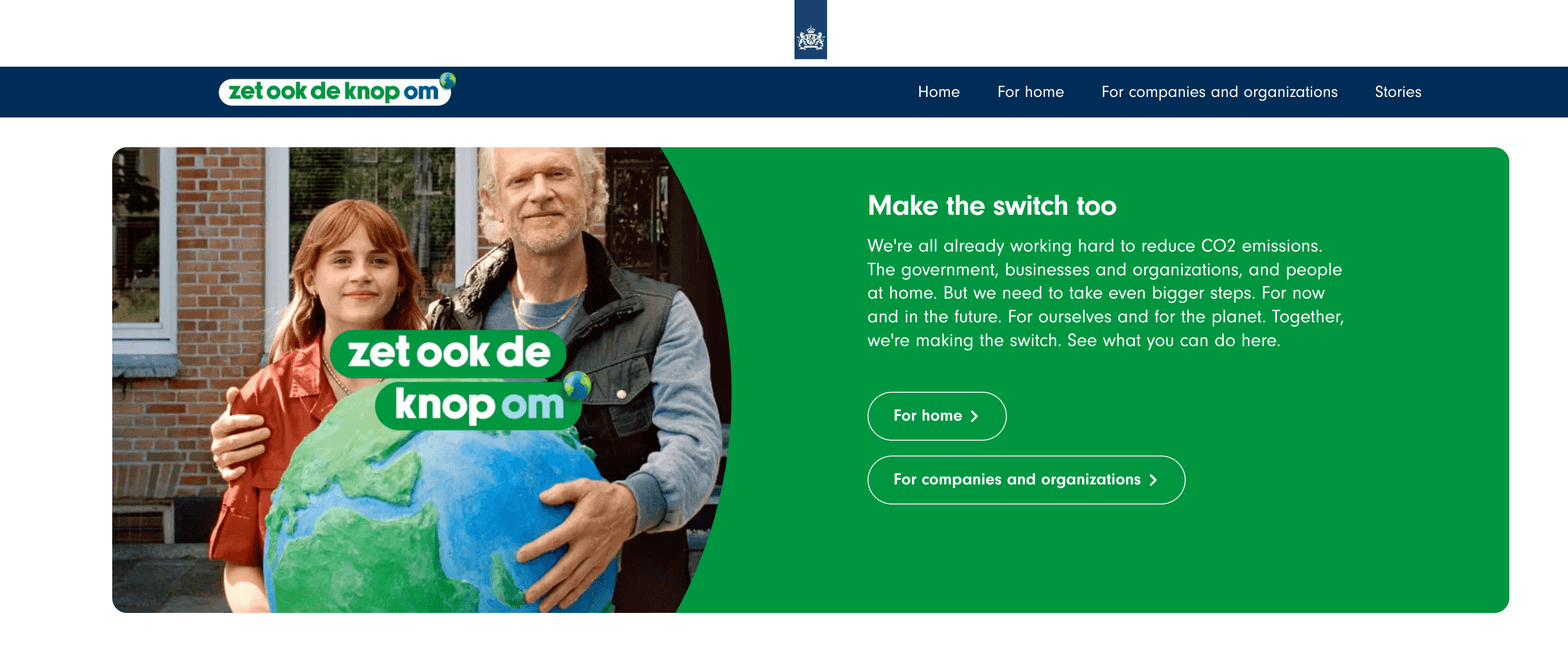The height and width of the screenshot is (669, 1568).
Task: Open For companies and organizations nav item
Action: (x=1219, y=92)
